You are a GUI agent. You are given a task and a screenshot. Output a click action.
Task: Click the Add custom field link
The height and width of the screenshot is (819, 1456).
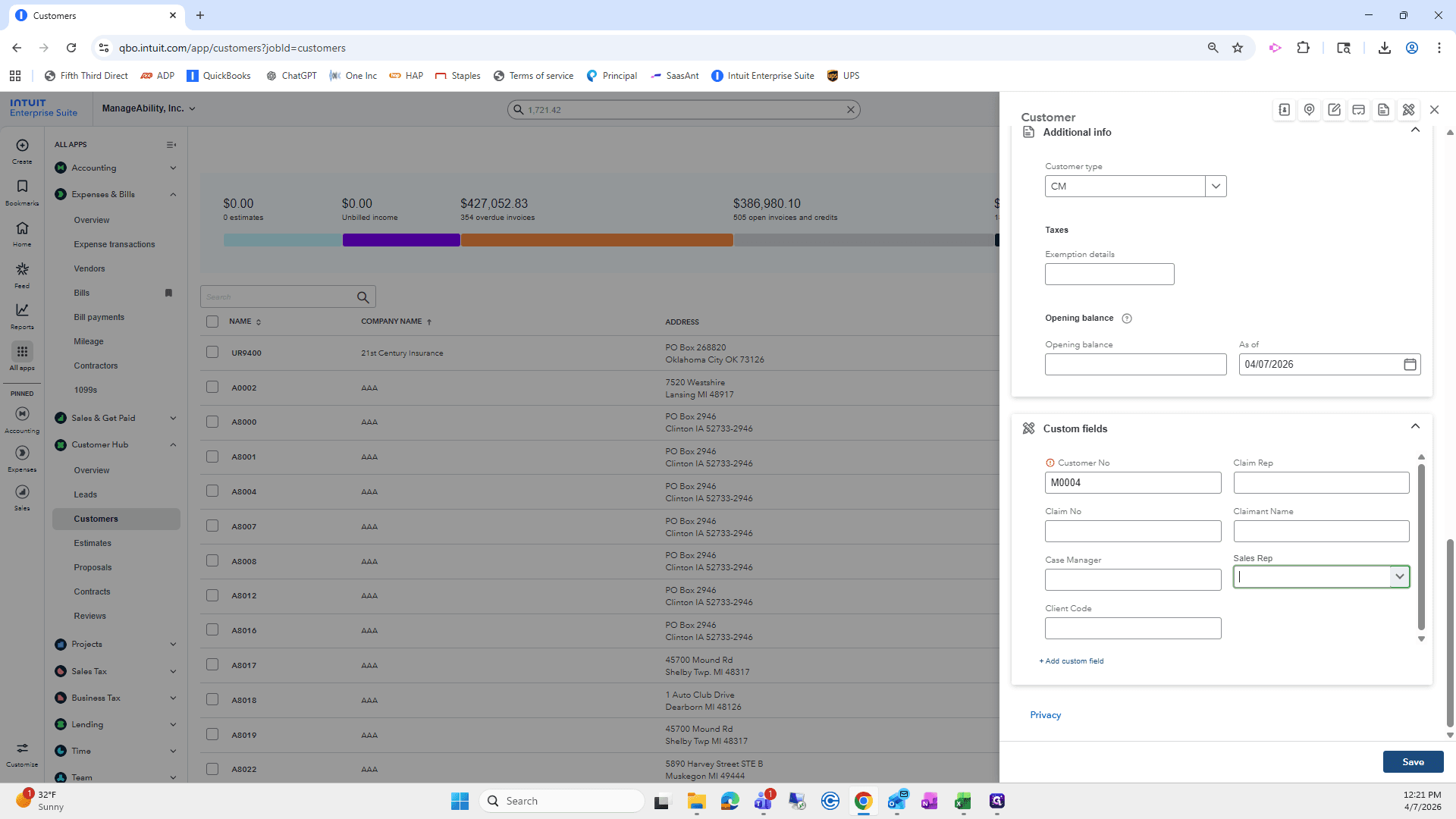(1072, 661)
